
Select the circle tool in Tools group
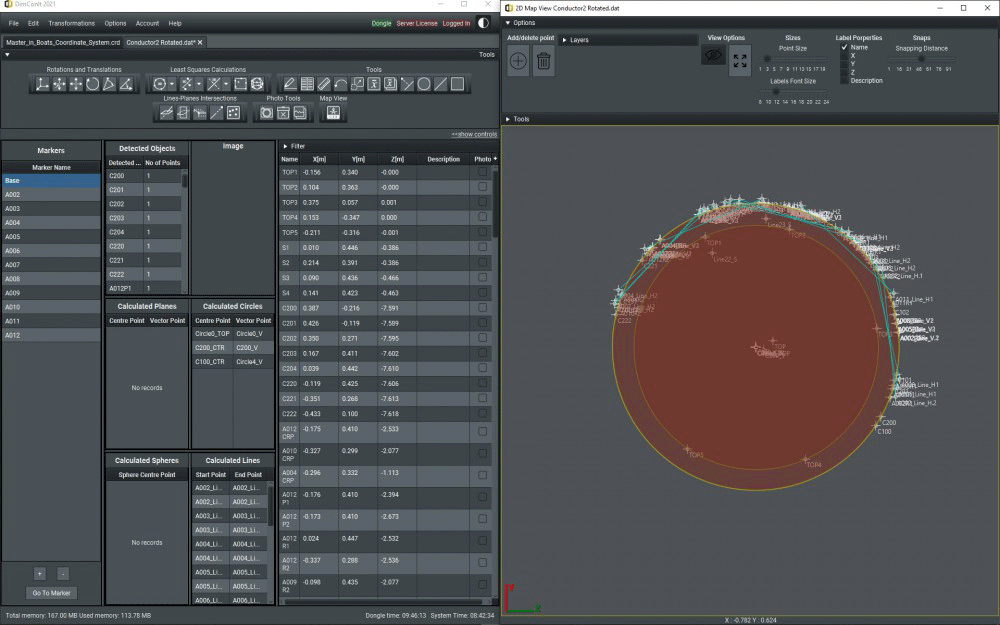pyautogui.click(x=424, y=84)
